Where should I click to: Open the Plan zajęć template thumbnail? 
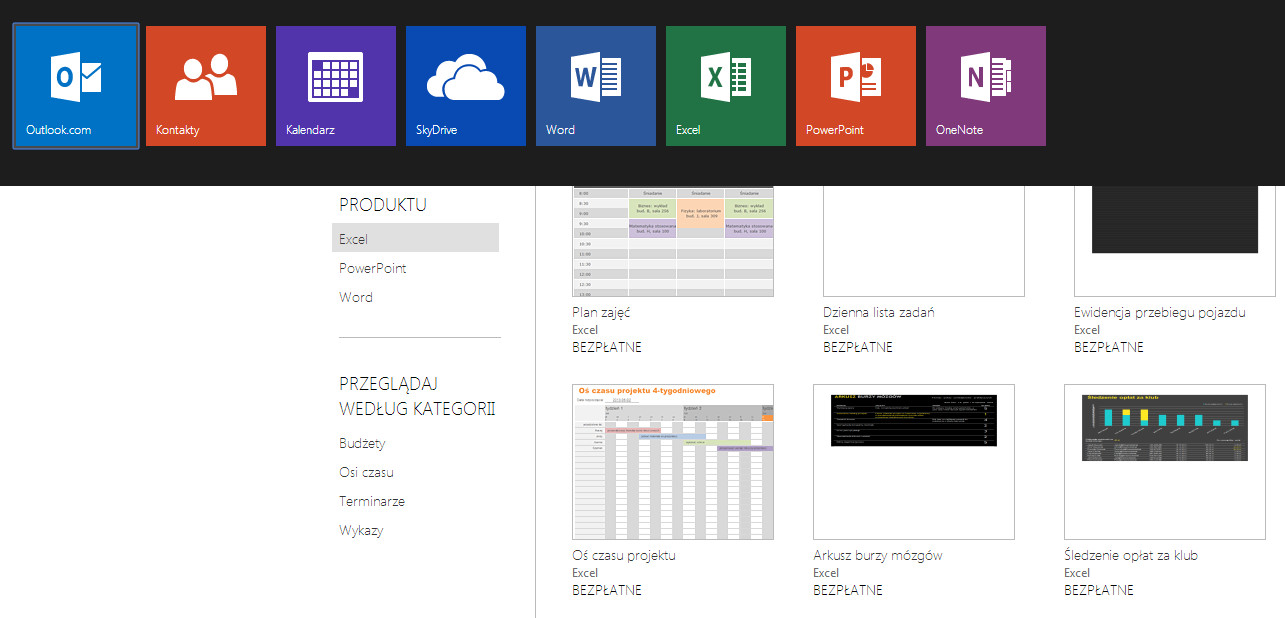pos(673,242)
